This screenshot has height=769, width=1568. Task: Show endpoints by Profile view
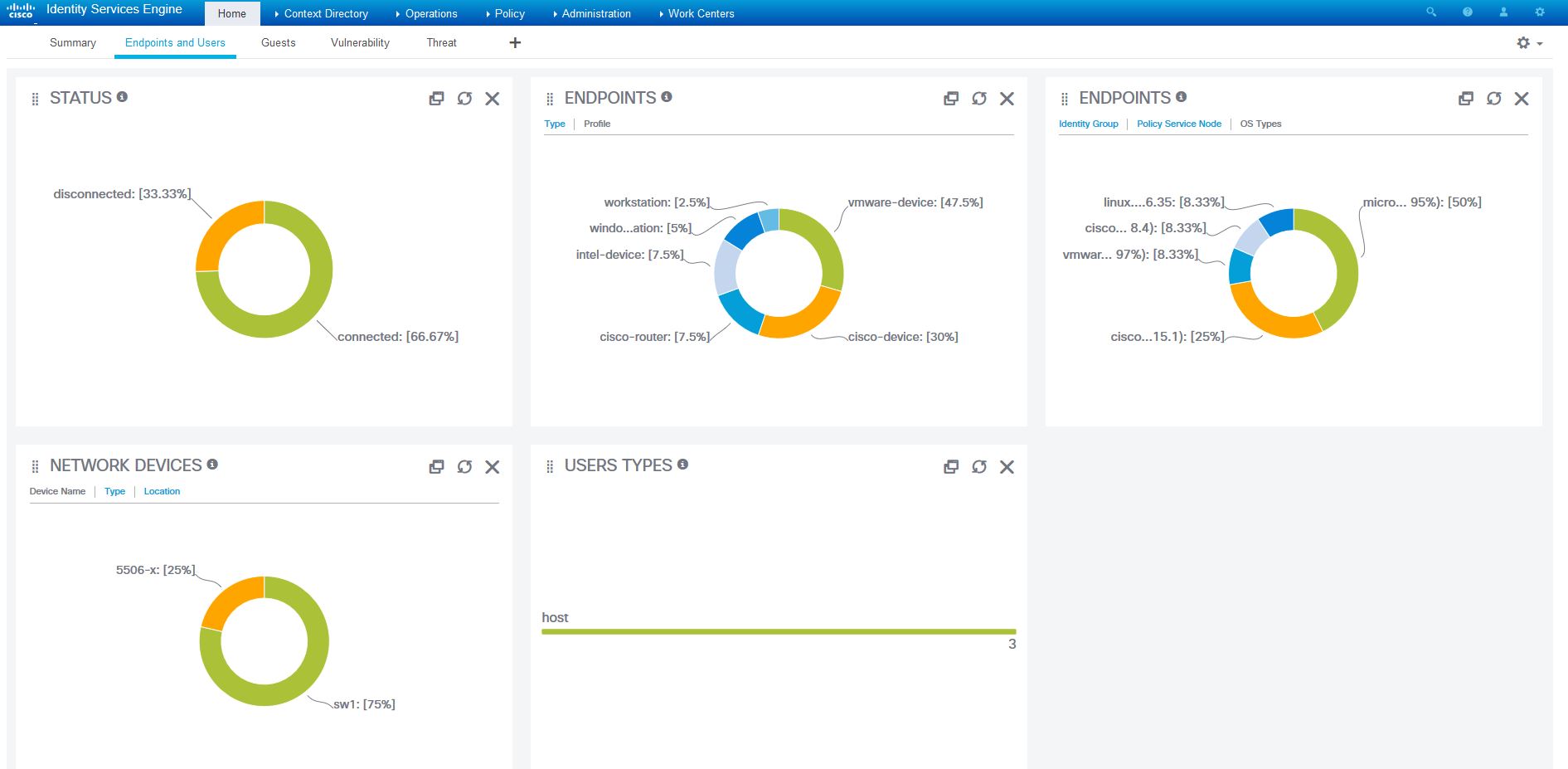pyautogui.click(x=597, y=124)
